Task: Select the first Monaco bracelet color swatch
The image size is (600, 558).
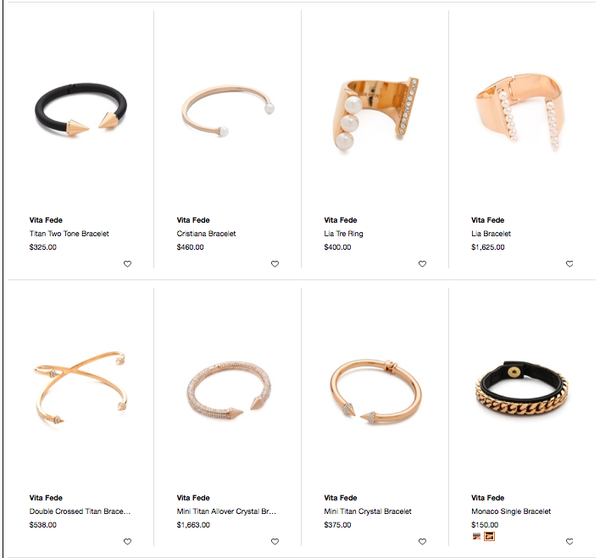Action: click(x=476, y=536)
